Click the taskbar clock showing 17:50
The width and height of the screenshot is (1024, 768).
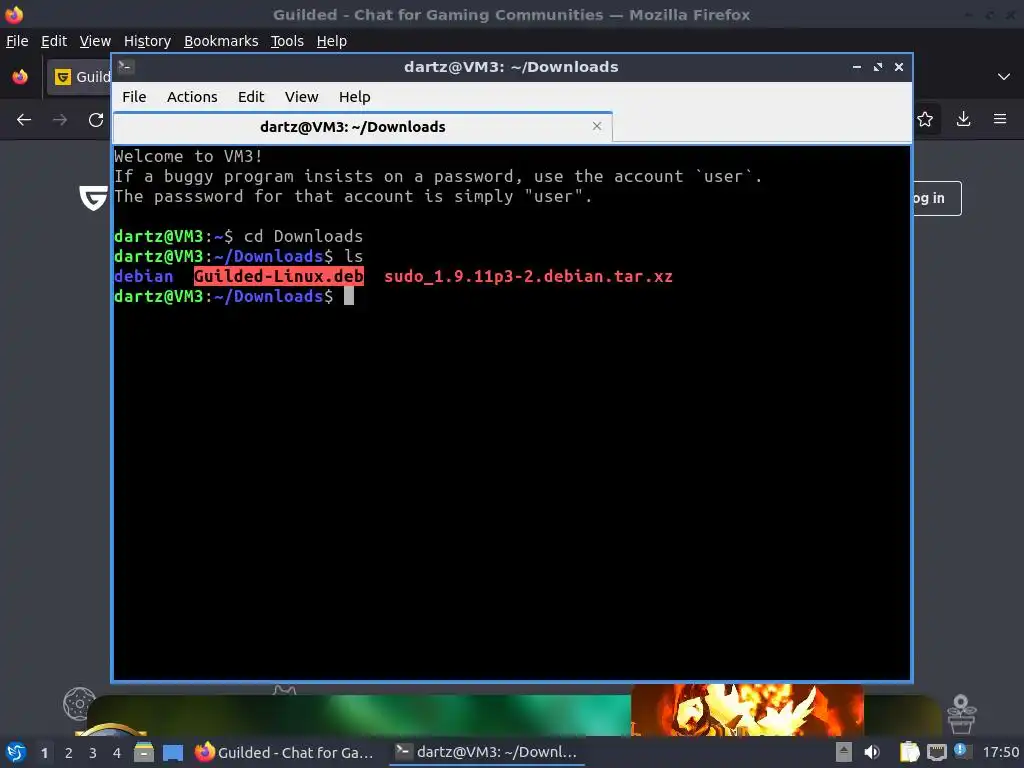pos(1000,753)
